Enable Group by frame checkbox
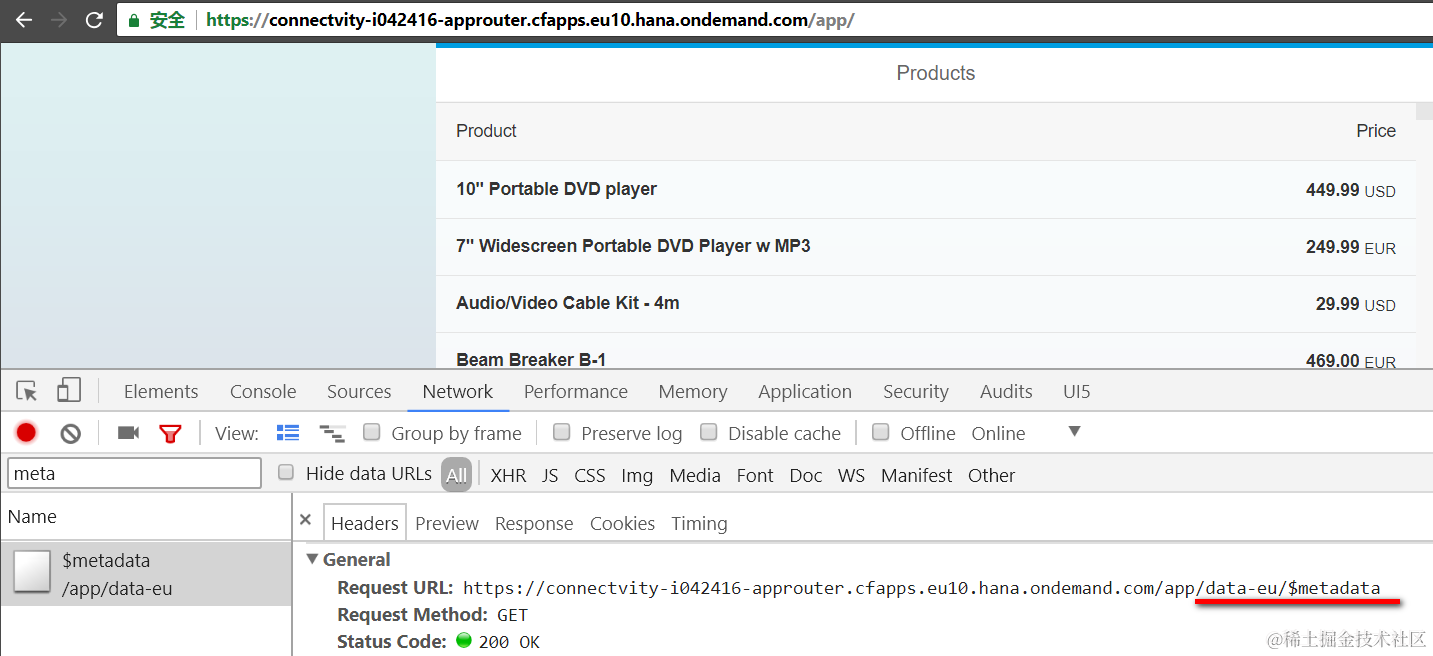1433x656 pixels. click(372, 432)
